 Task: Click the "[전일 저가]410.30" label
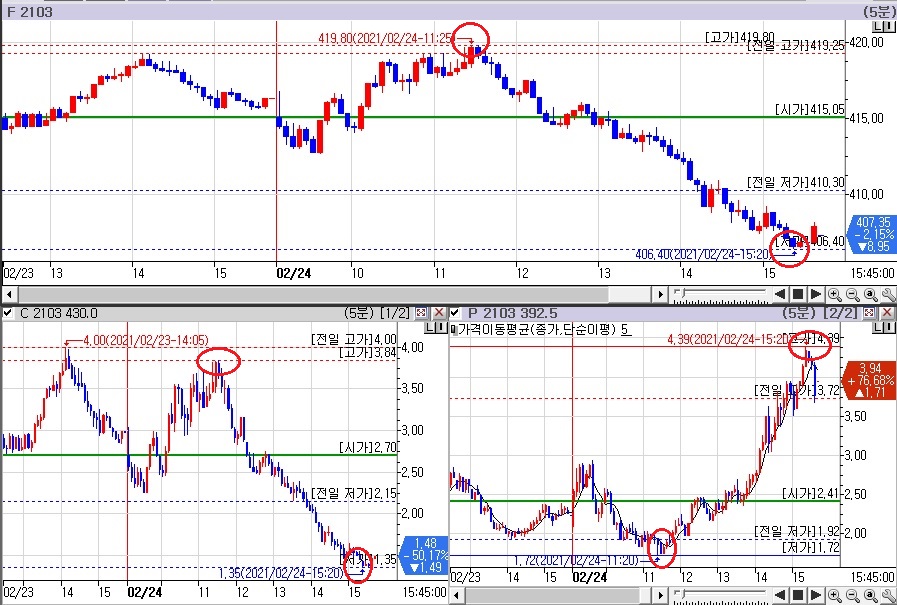tap(796, 182)
